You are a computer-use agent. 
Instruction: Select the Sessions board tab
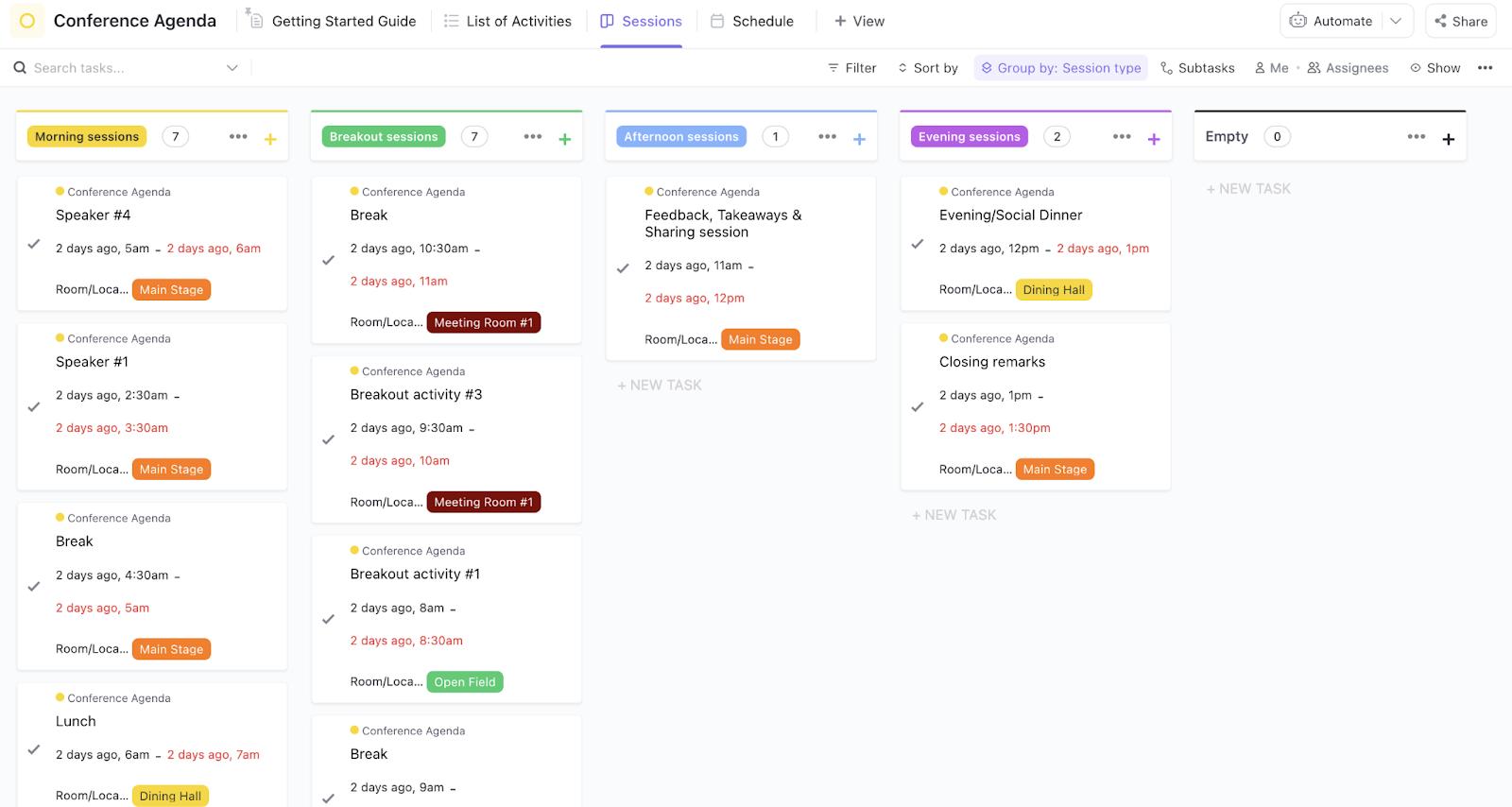642,21
